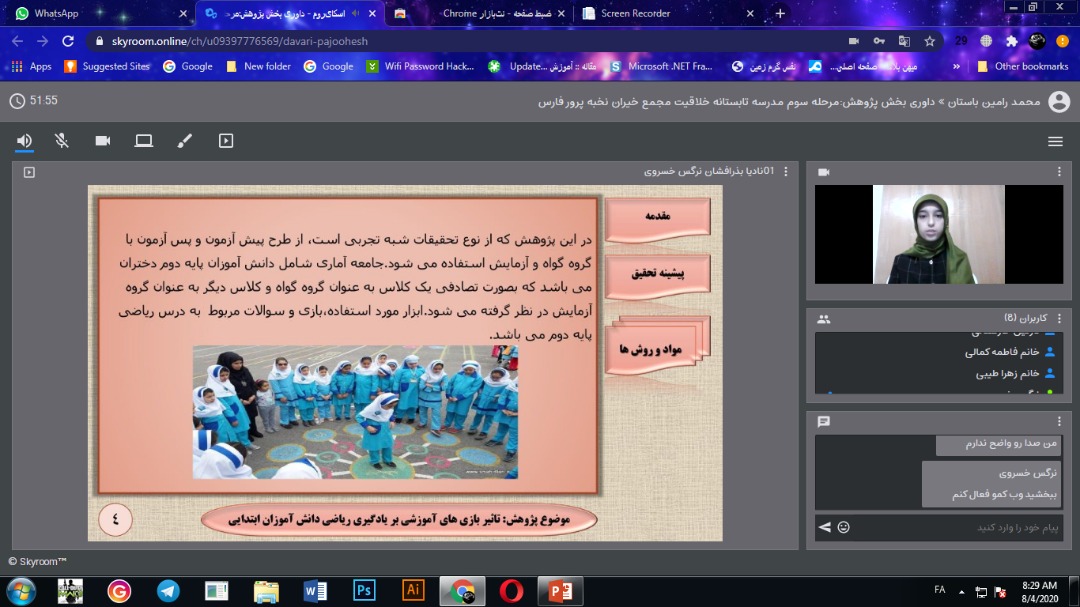Click the session timer clock icon
Viewport: 1080px width, 607px height.
tap(17, 101)
